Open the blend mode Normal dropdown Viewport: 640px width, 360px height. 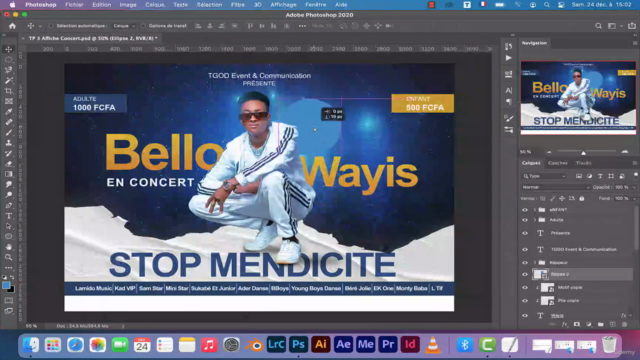pos(556,187)
